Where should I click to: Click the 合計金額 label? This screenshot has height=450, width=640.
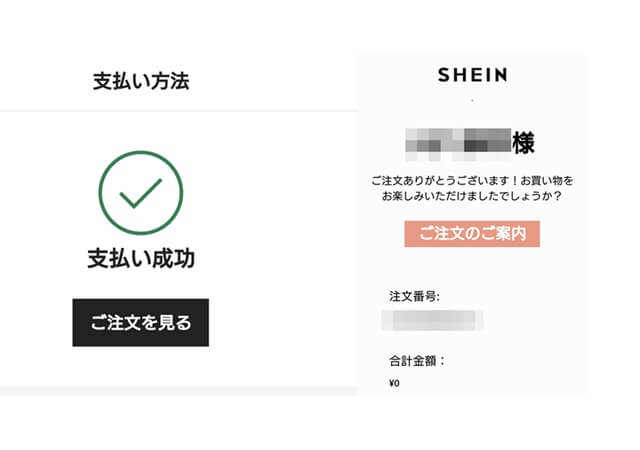click(417, 361)
